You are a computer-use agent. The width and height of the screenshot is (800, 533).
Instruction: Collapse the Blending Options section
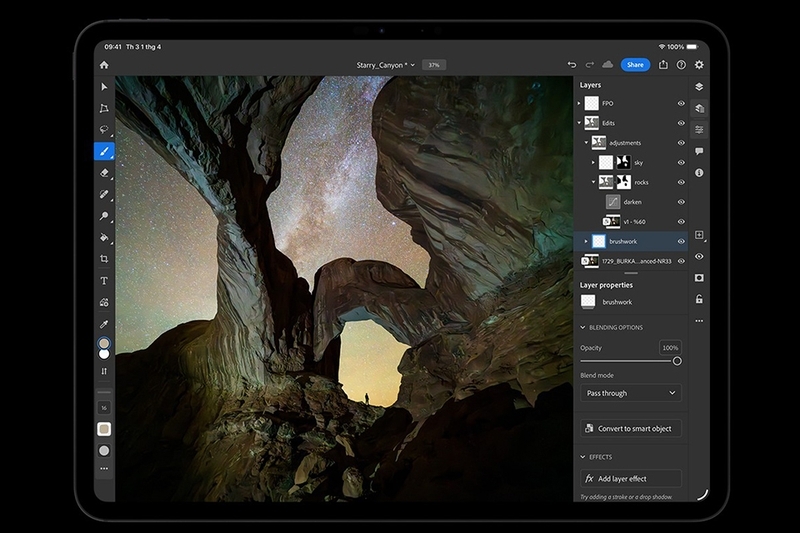583,327
